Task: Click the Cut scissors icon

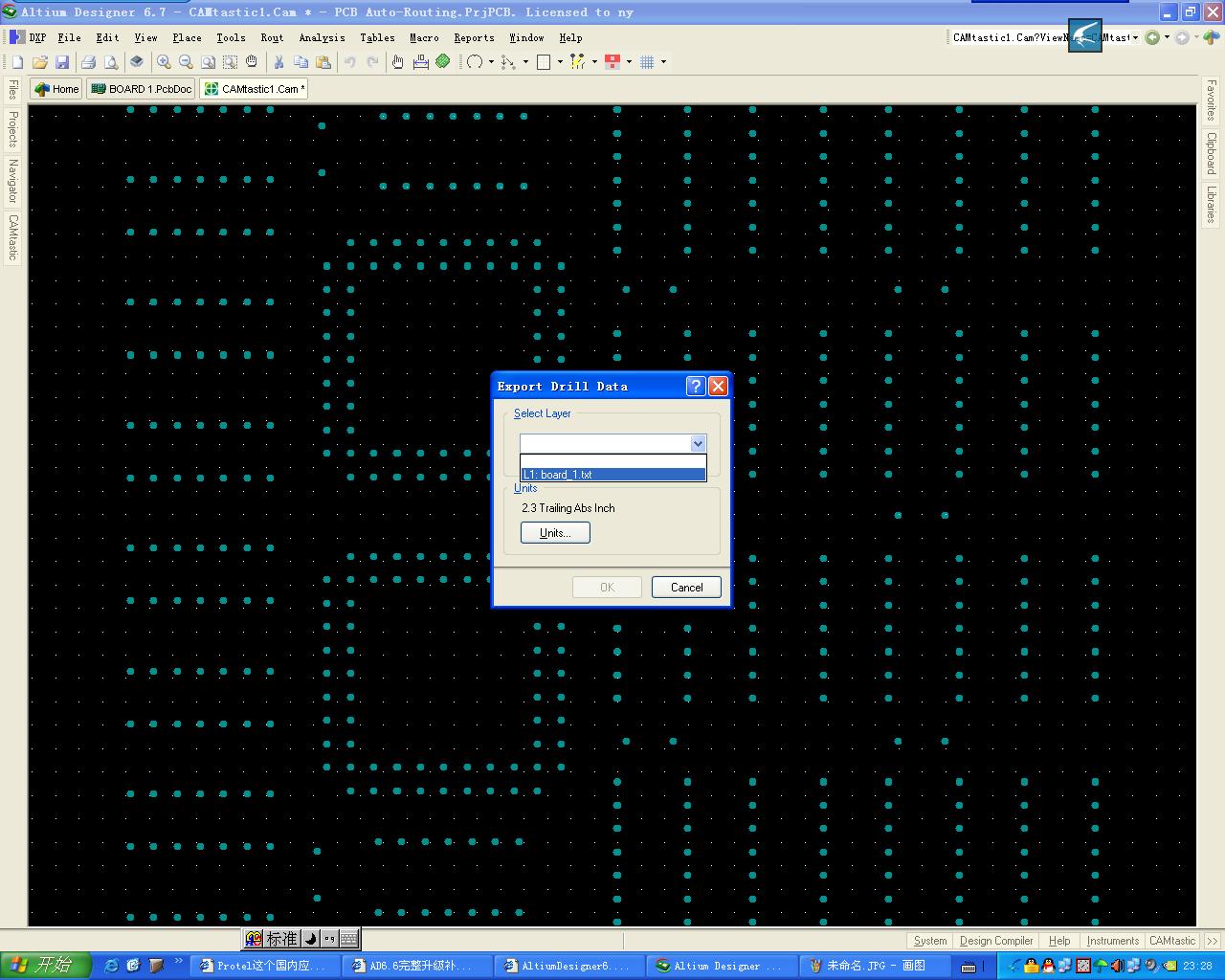Action: pos(278,62)
